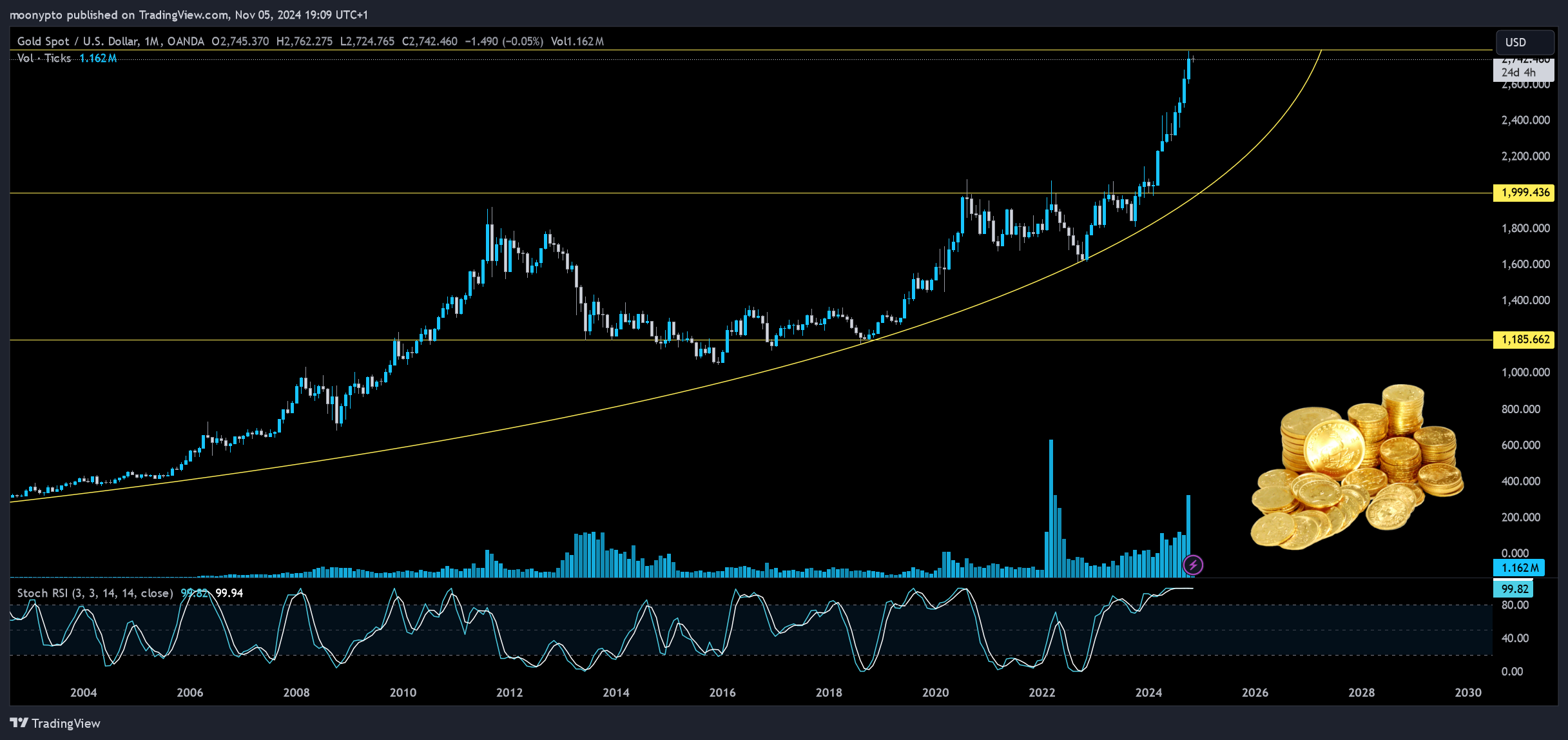The height and width of the screenshot is (740, 1568).
Task: Click the 2020 year on time axis
Action: 936,693
